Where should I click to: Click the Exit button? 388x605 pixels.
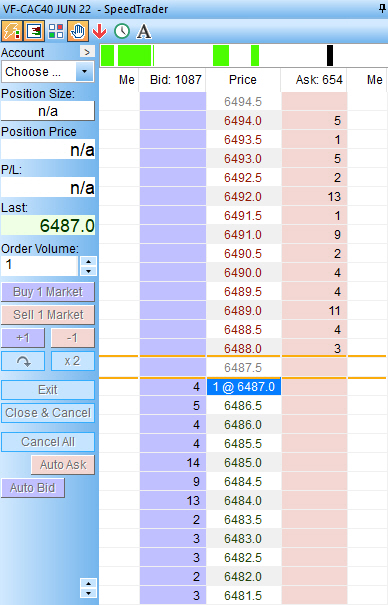[48, 390]
